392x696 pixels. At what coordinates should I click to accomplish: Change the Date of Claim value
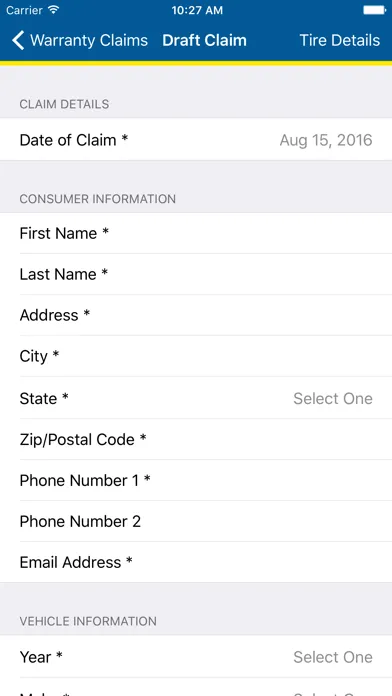326,140
